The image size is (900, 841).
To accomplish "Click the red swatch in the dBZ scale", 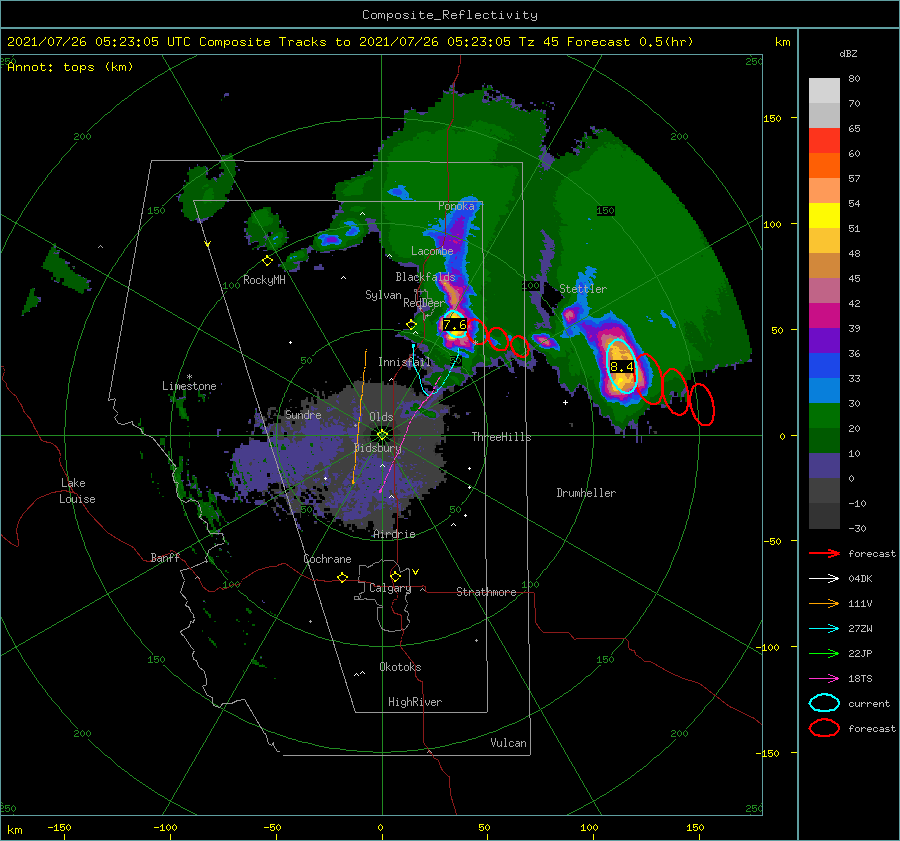I will tap(824, 141).
